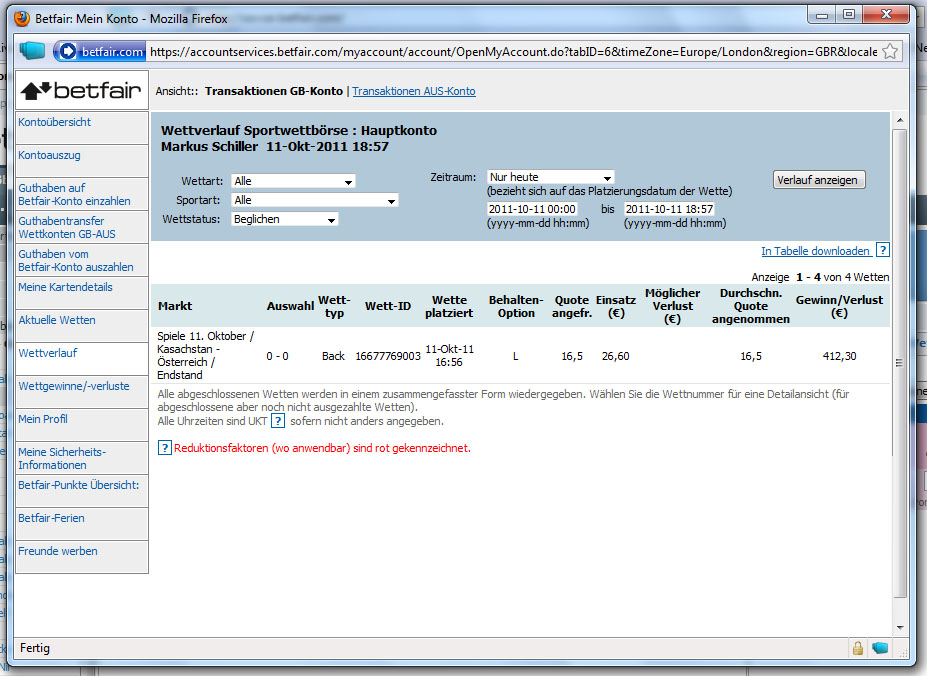Click the Fertig status bar text
Image resolution: width=927 pixels, height=676 pixels.
pos(35,648)
